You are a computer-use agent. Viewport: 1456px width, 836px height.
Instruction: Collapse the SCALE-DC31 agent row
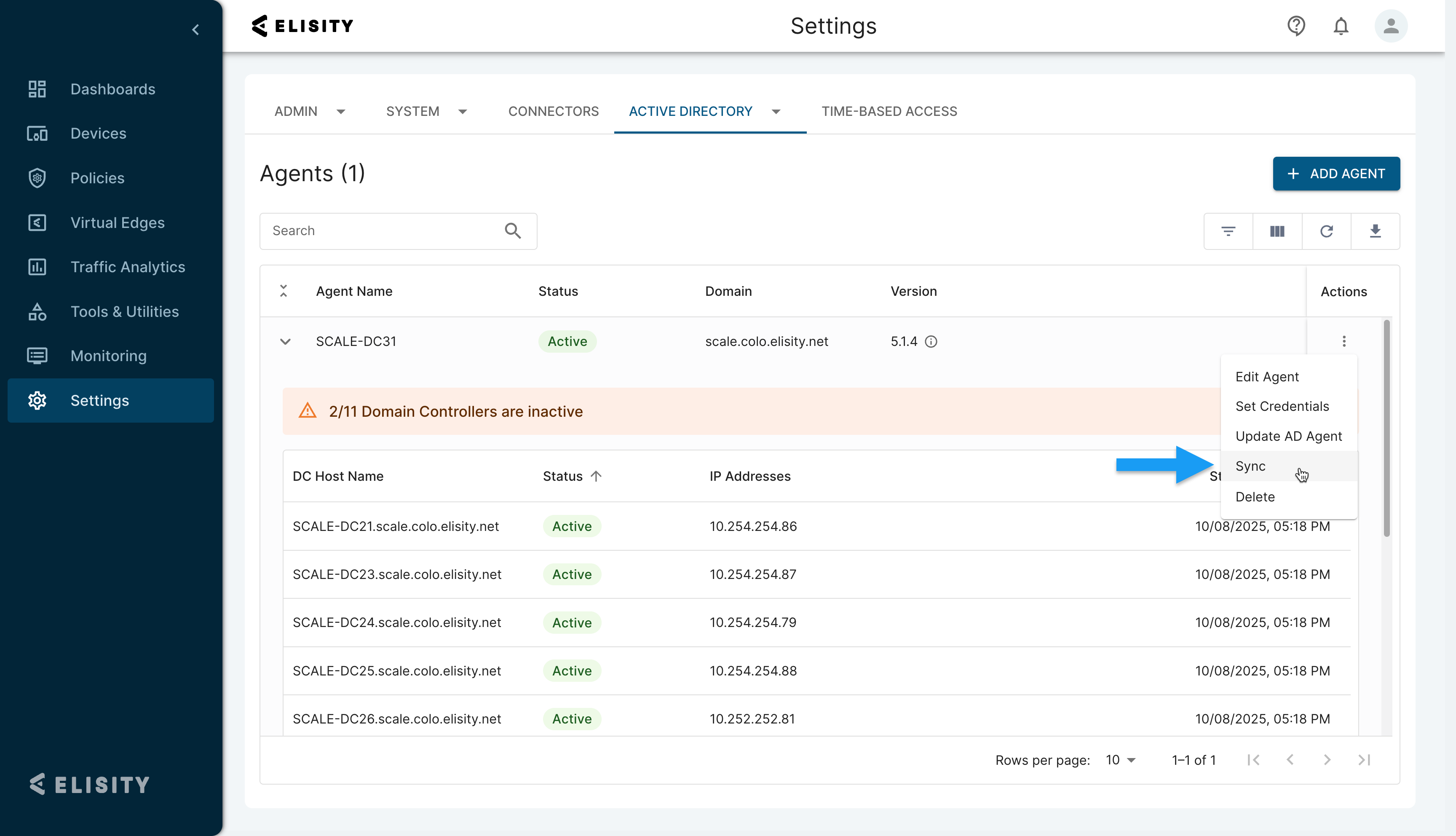[x=285, y=342]
